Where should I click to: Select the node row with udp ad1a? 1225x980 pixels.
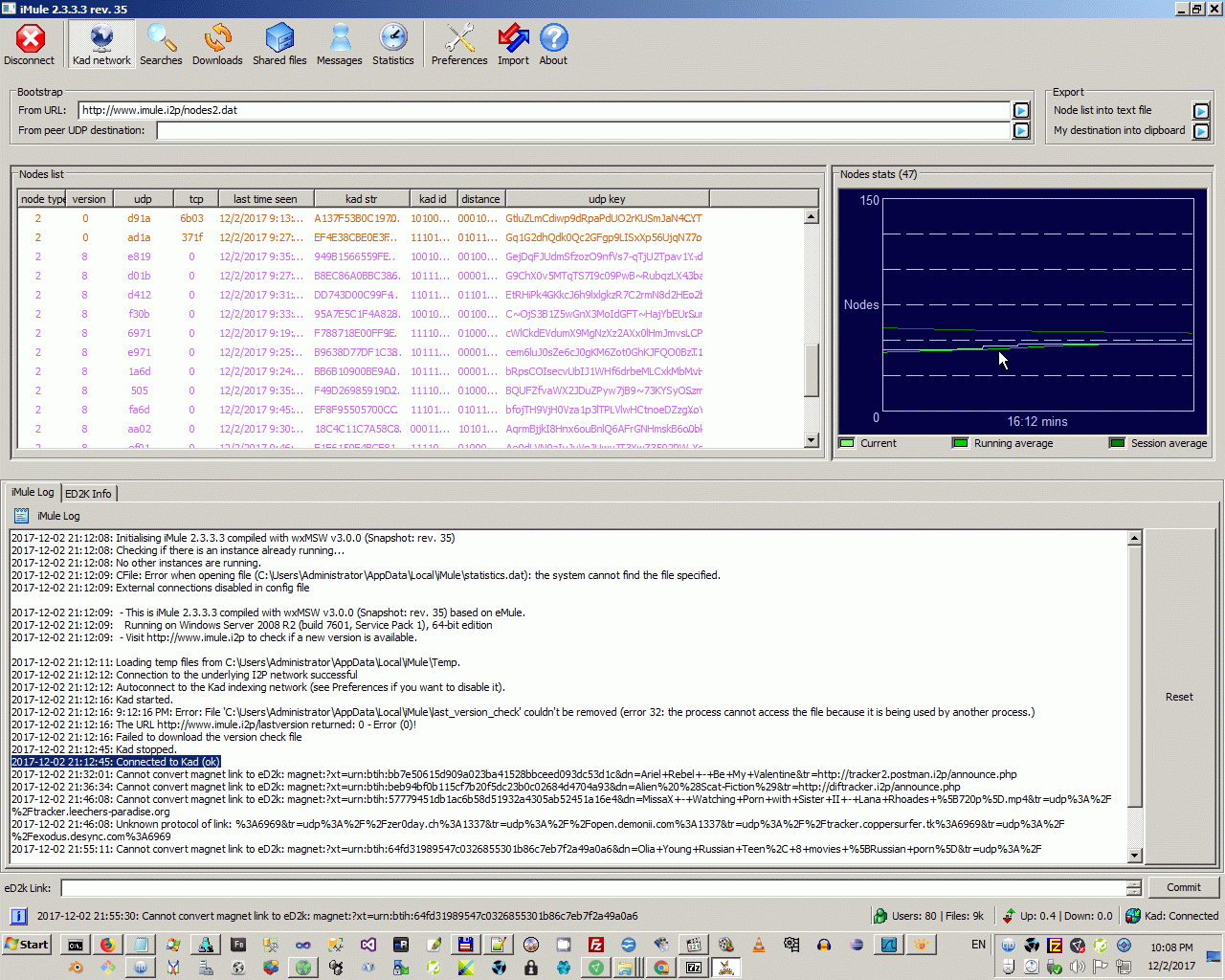[411, 237]
